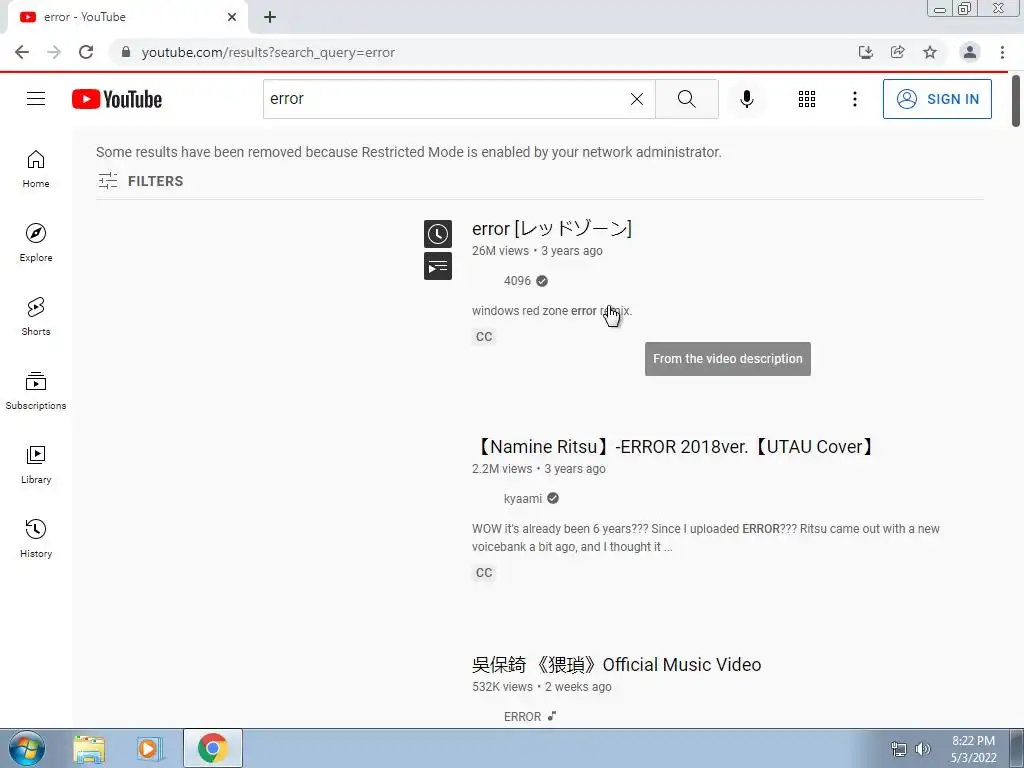This screenshot has height=768, width=1024.
Task: Click the CC badge under Namine Ritsu video
Action: point(484,573)
